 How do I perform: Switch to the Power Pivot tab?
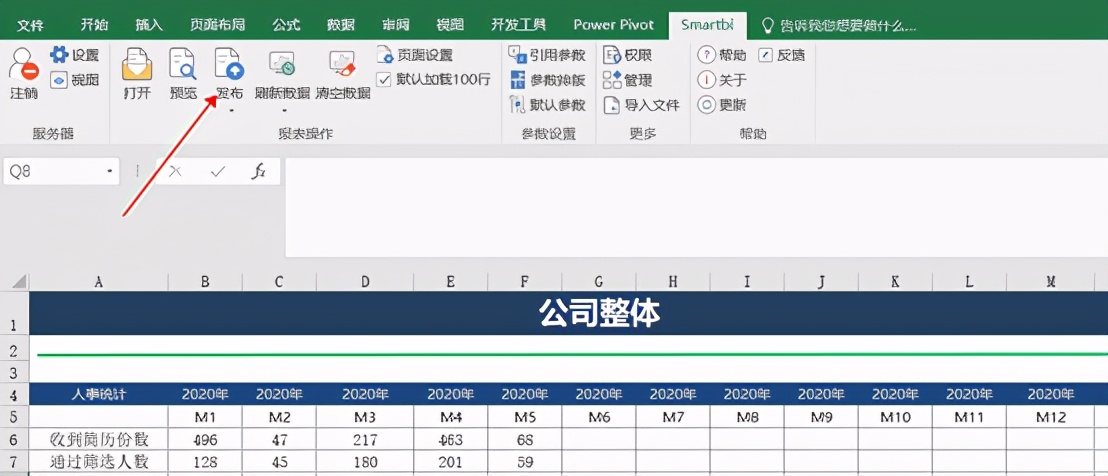coord(613,25)
